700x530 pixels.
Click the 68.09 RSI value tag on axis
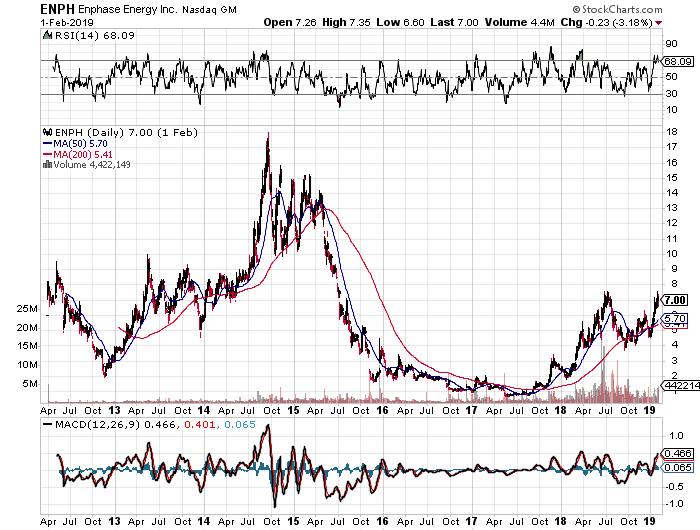pos(678,62)
